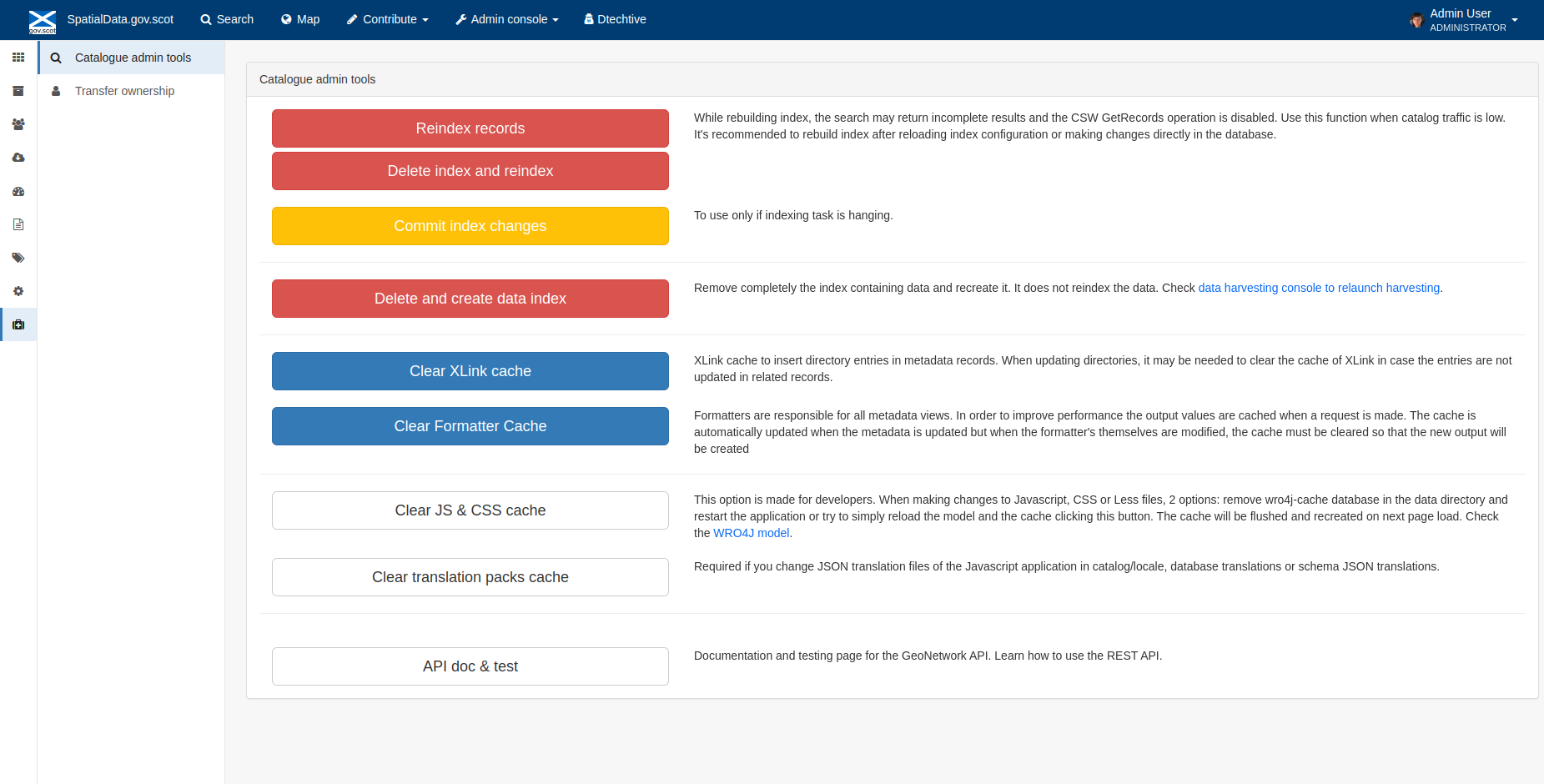Image resolution: width=1544 pixels, height=784 pixels.
Task: Click Delete index and reindex button
Action: [470, 171]
